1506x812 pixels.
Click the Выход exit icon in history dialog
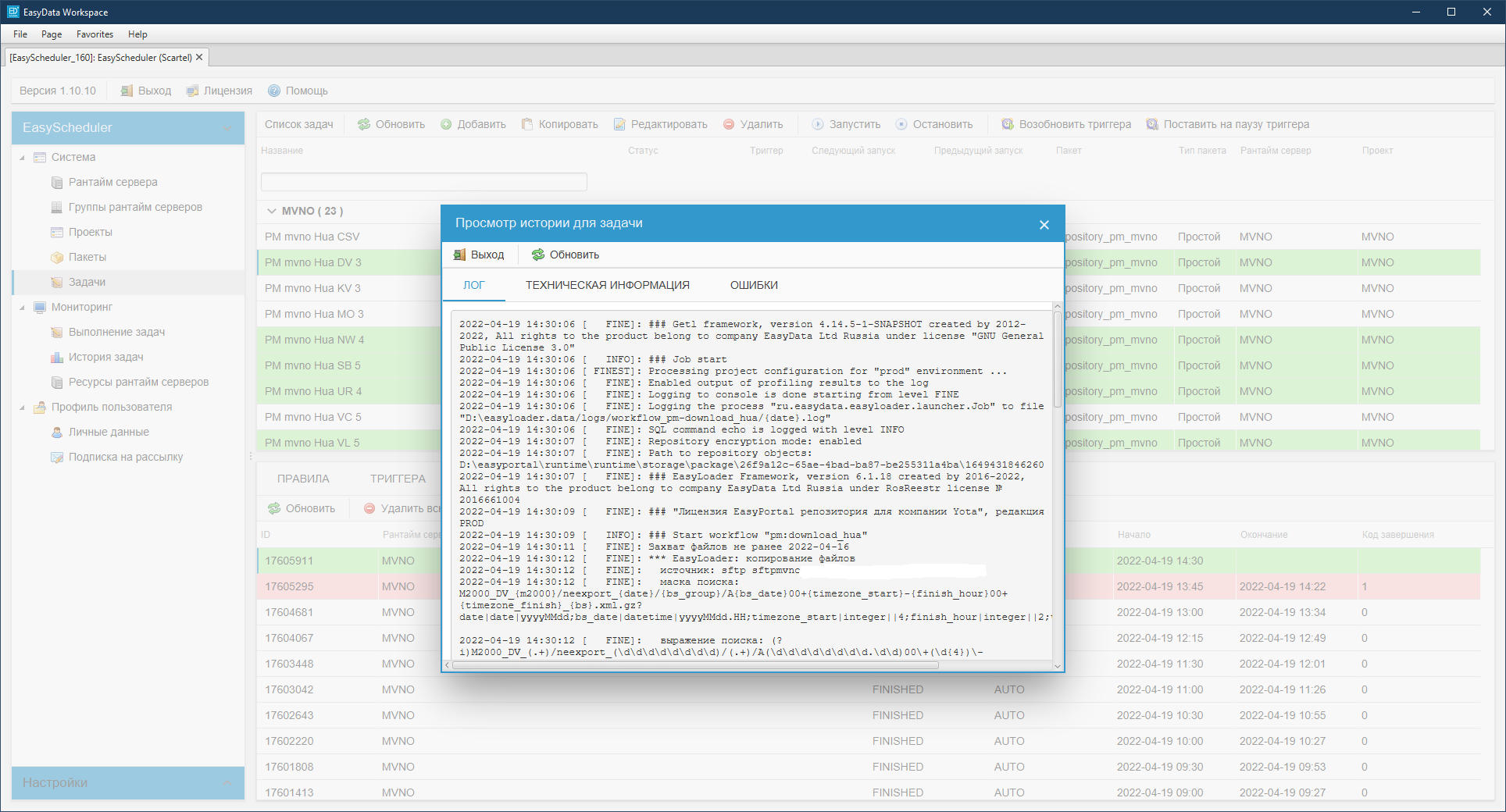pyautogui.click(x=459, y=255)
